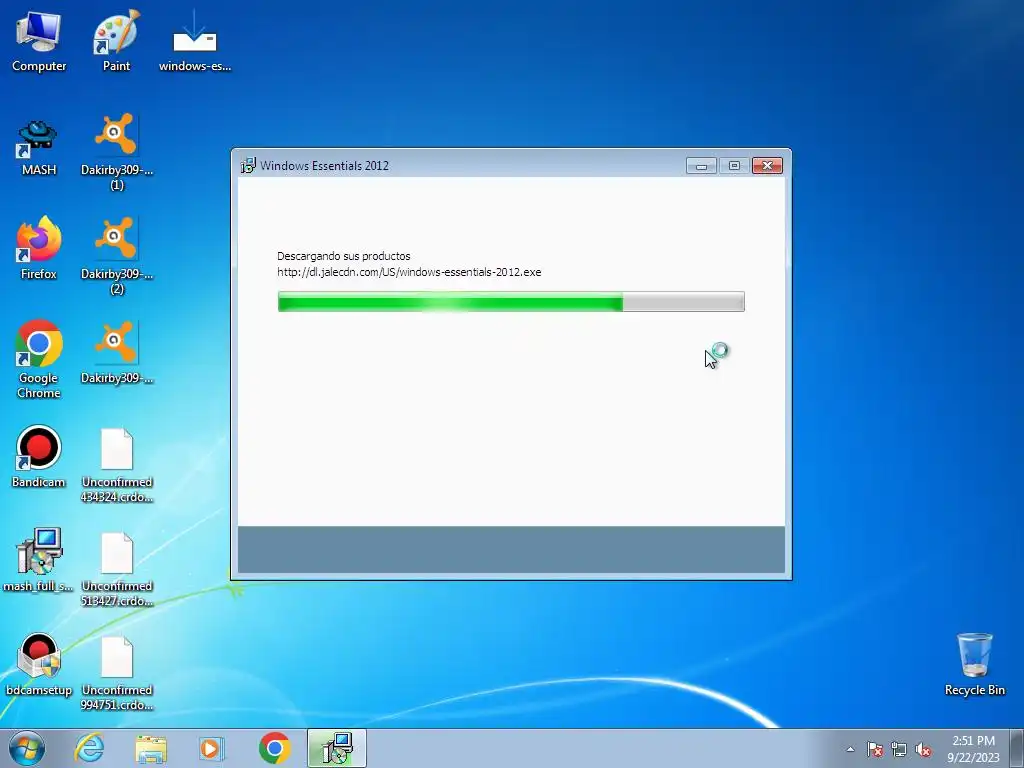1024x768 pixels.
Task: Select the Dakirby309 icon without a number
Action: (x=116, y=353)
